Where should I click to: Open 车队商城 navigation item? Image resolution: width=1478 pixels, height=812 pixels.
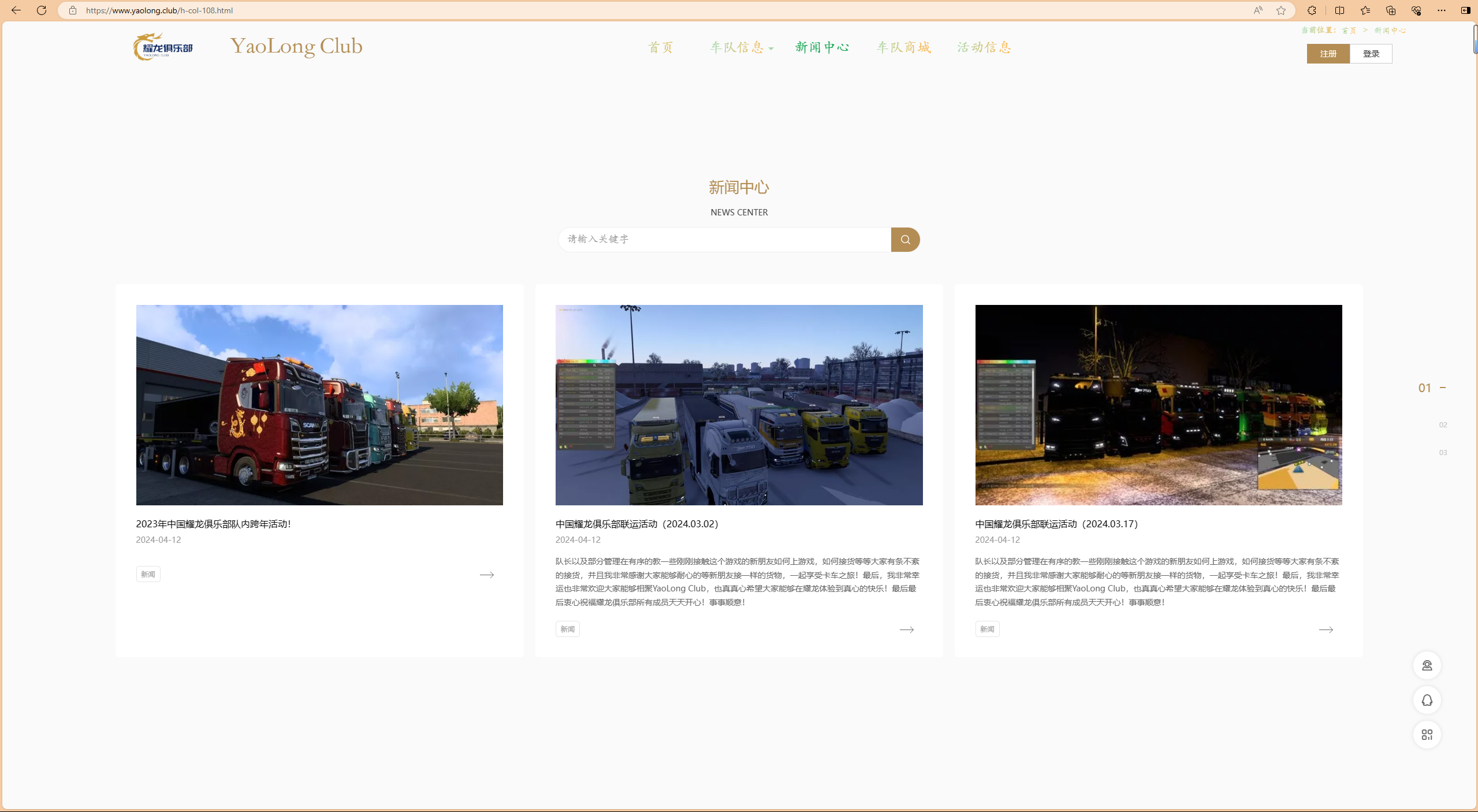tap(904, 47)
